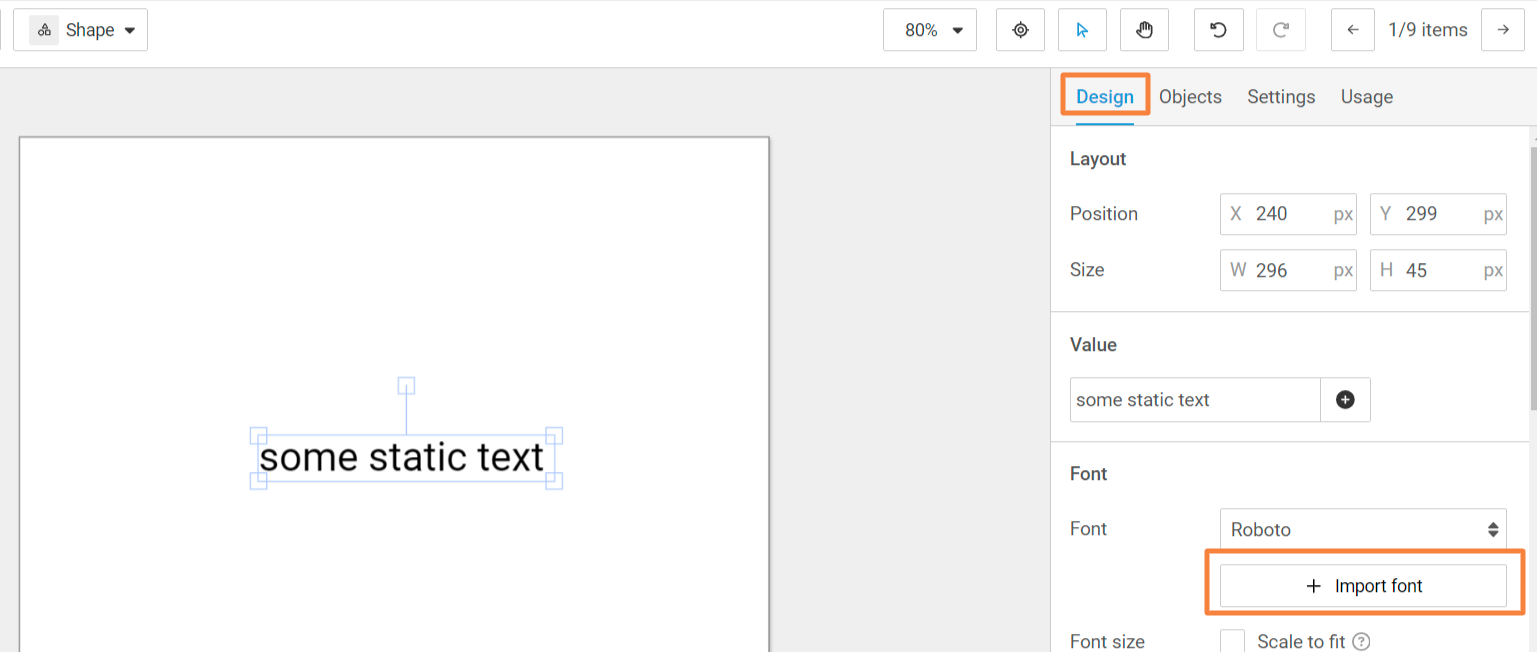1537x652 pixels.
Task: Click the Import font button
Action: 1363,586
